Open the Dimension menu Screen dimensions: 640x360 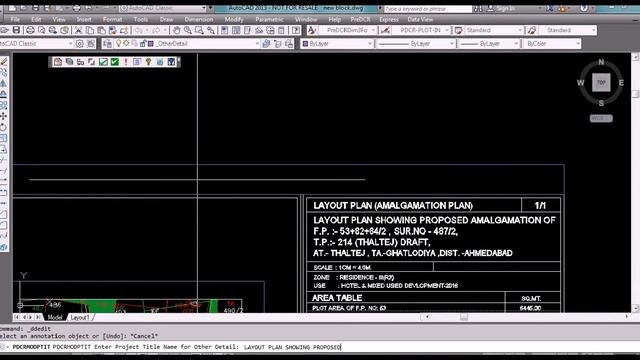[199, 19]
